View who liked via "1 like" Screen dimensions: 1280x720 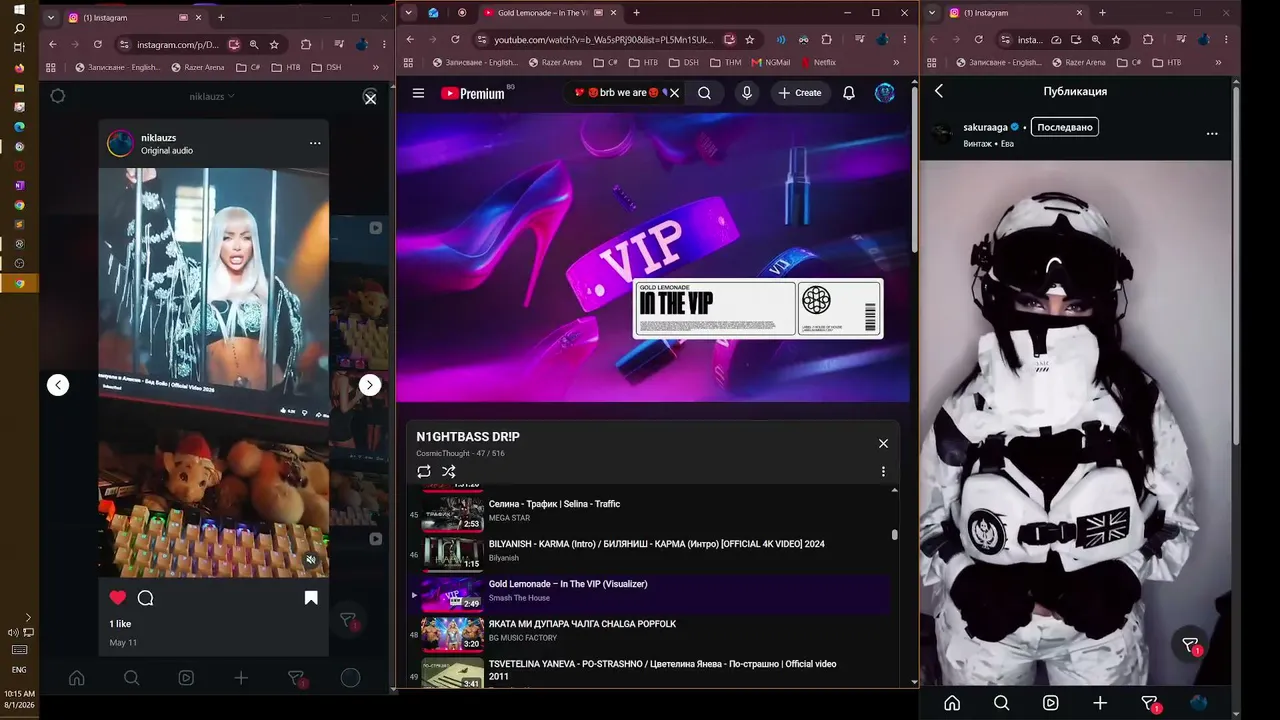(120, 624)
